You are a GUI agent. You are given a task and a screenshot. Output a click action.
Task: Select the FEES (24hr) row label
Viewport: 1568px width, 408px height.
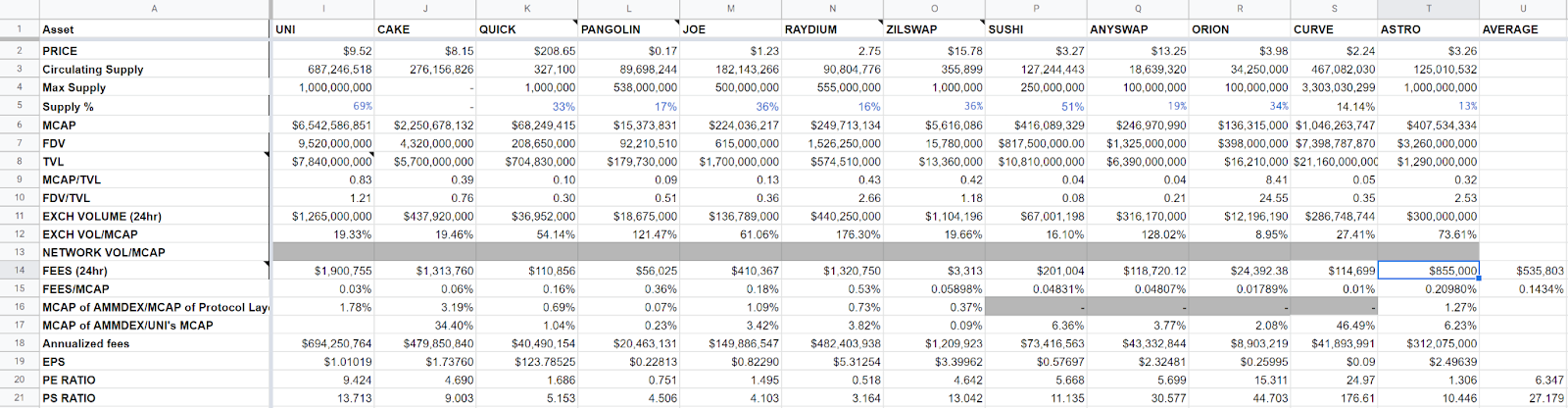coord(154,271)
